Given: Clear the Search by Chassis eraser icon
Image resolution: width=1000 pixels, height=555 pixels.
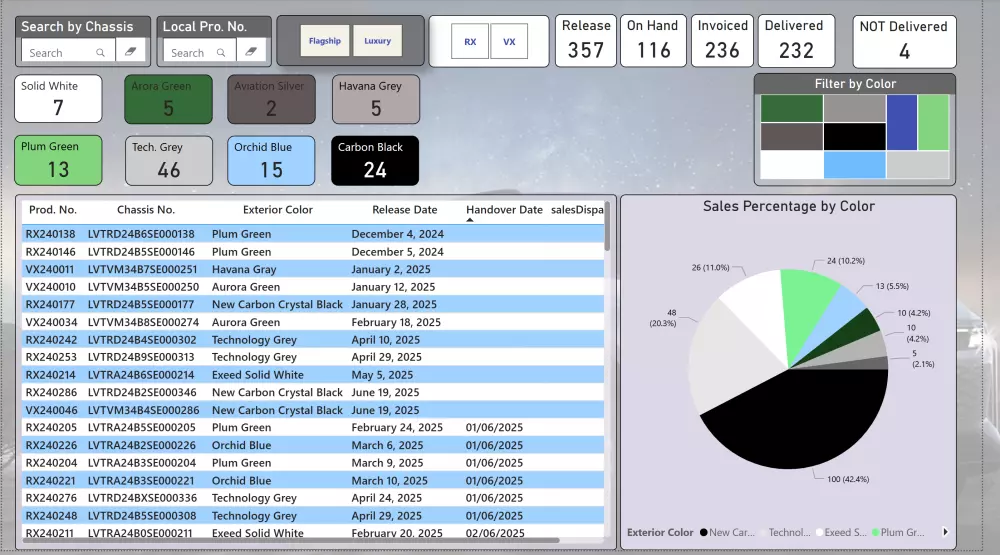Looking at the screenshot, I should (x=130, y=51).
